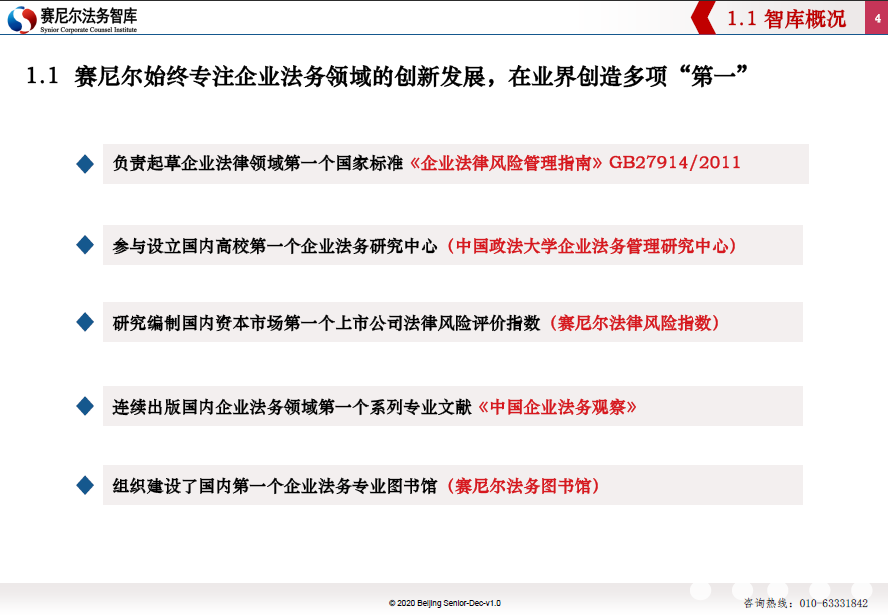The height and width of the screenshot is (615, 888).
Task: Select the 1.1 智库概况 section label
Action: 786,19
